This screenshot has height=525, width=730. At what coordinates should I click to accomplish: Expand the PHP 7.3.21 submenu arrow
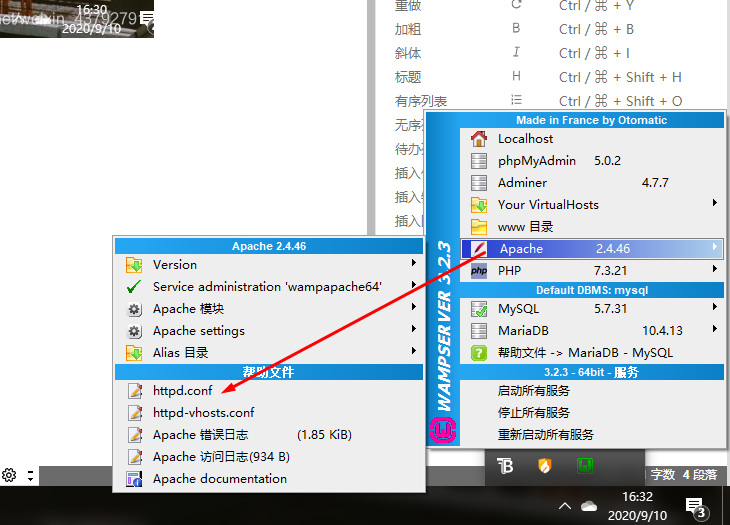(715, 269)
